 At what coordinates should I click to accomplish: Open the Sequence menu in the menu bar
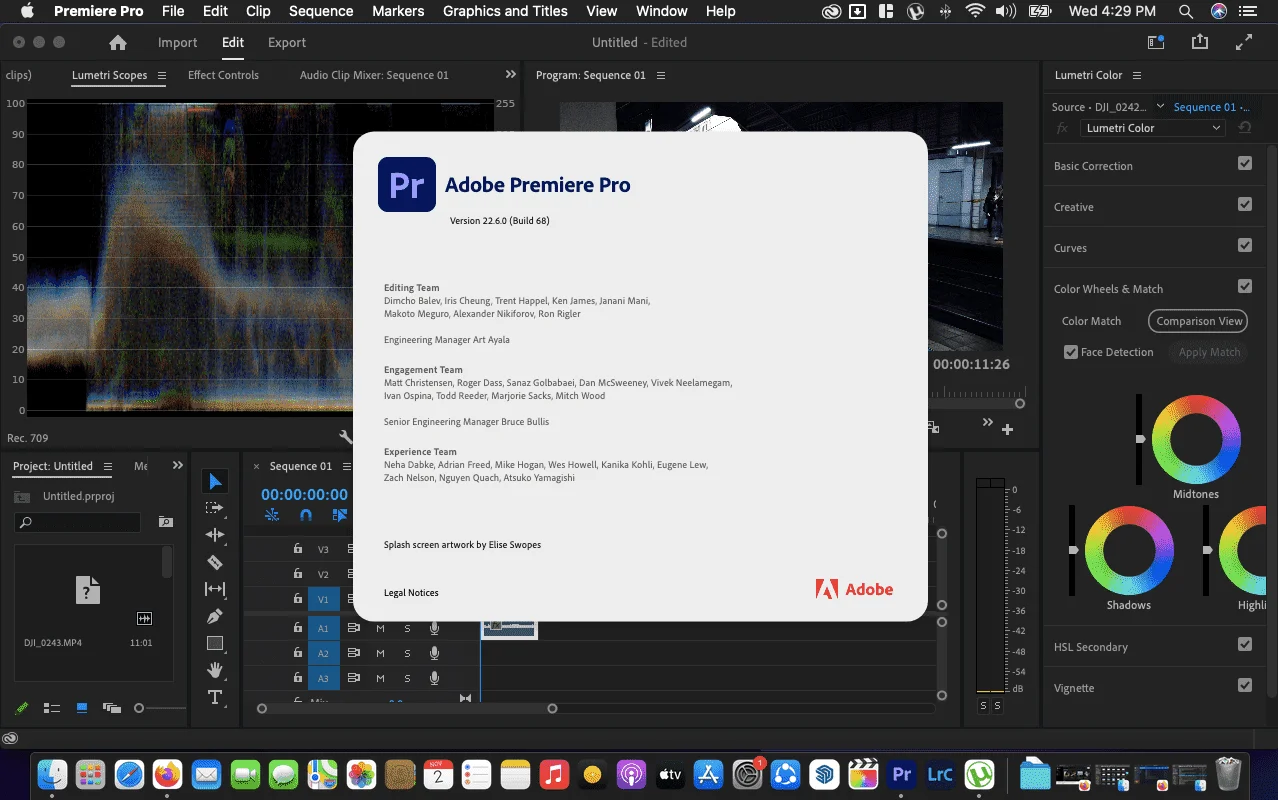[321, 12]
